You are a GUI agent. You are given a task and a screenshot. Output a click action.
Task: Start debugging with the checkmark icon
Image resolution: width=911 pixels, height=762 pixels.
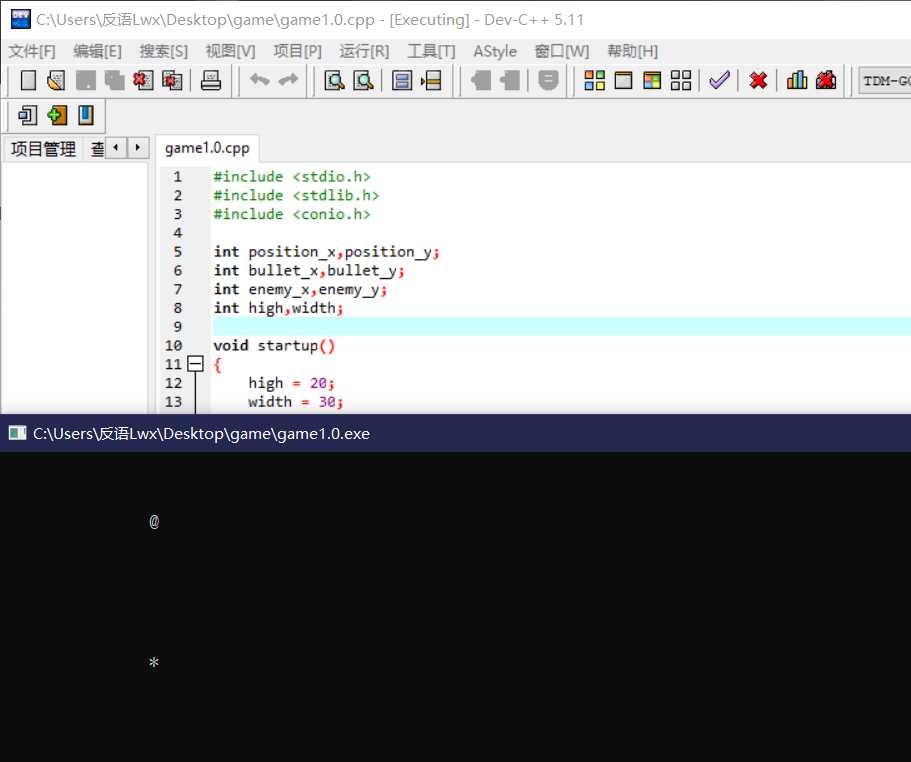click(719, 80)
